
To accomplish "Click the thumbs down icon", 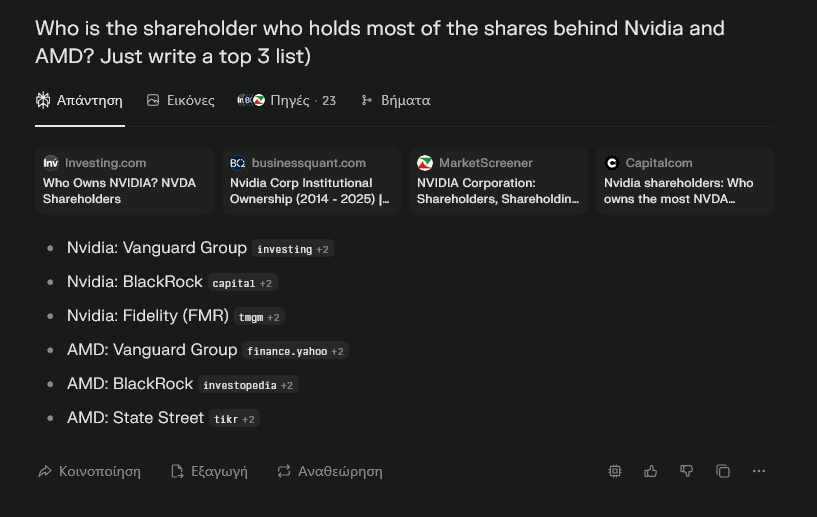I will tap(687, 471).
